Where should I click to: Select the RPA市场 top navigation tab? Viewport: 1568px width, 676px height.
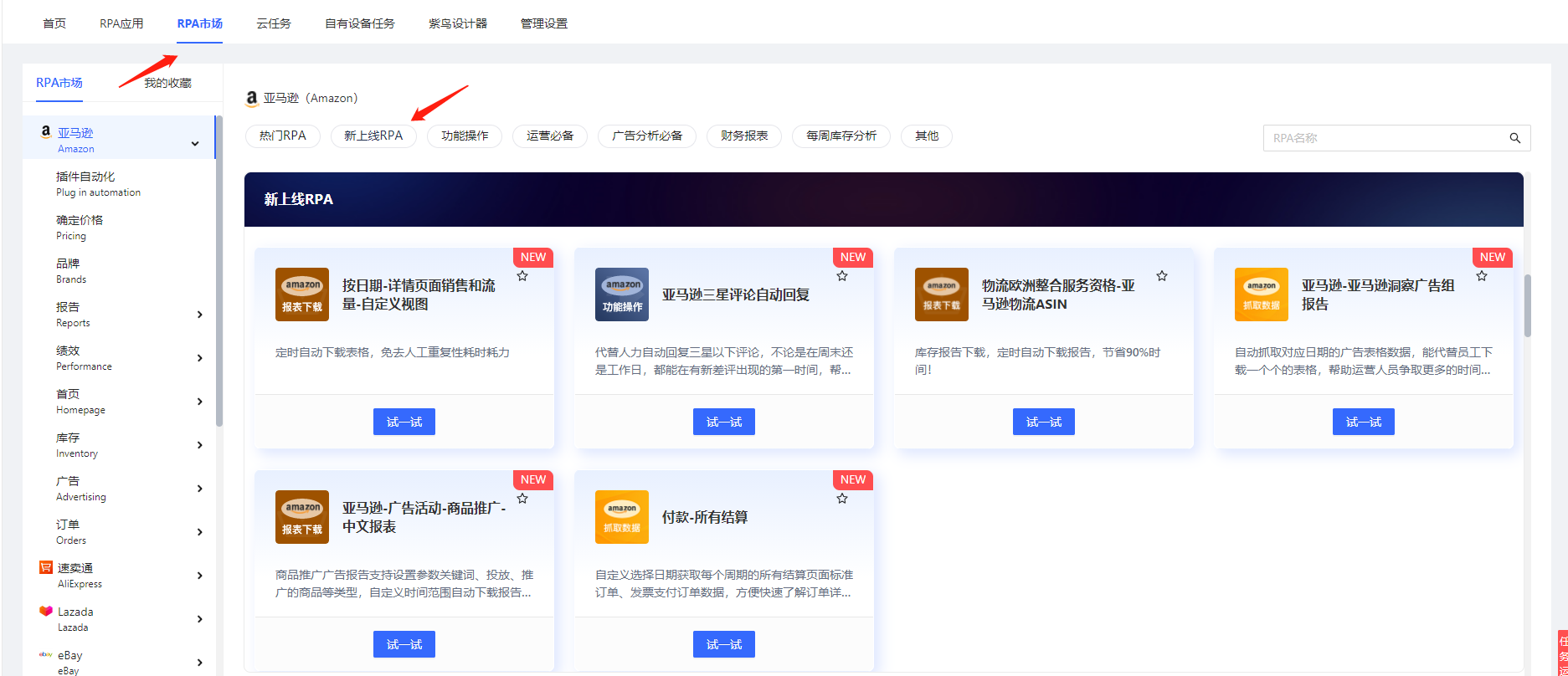(200, 23)
